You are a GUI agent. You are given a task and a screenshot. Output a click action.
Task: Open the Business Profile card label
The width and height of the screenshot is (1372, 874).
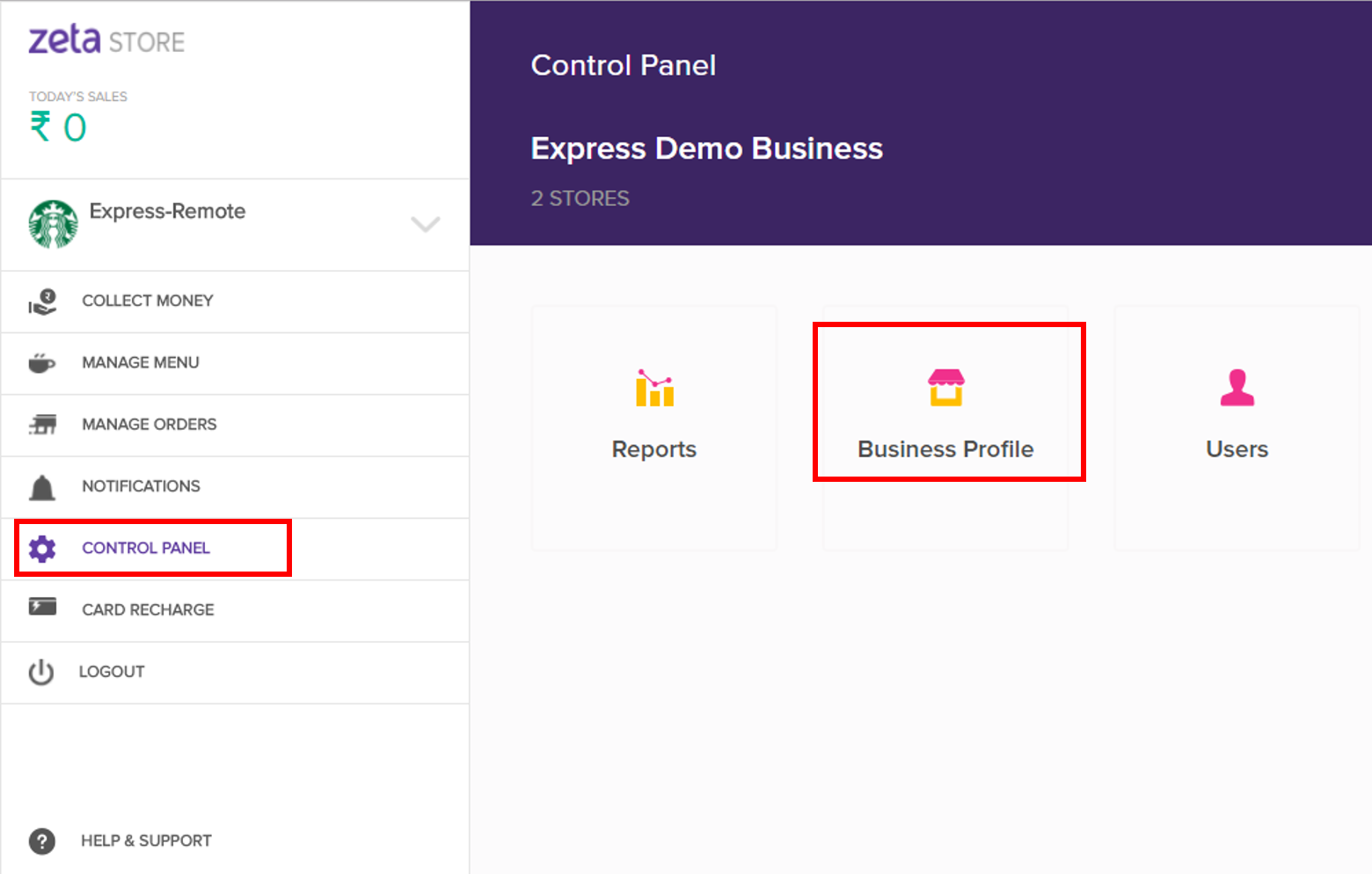[945, 449]
